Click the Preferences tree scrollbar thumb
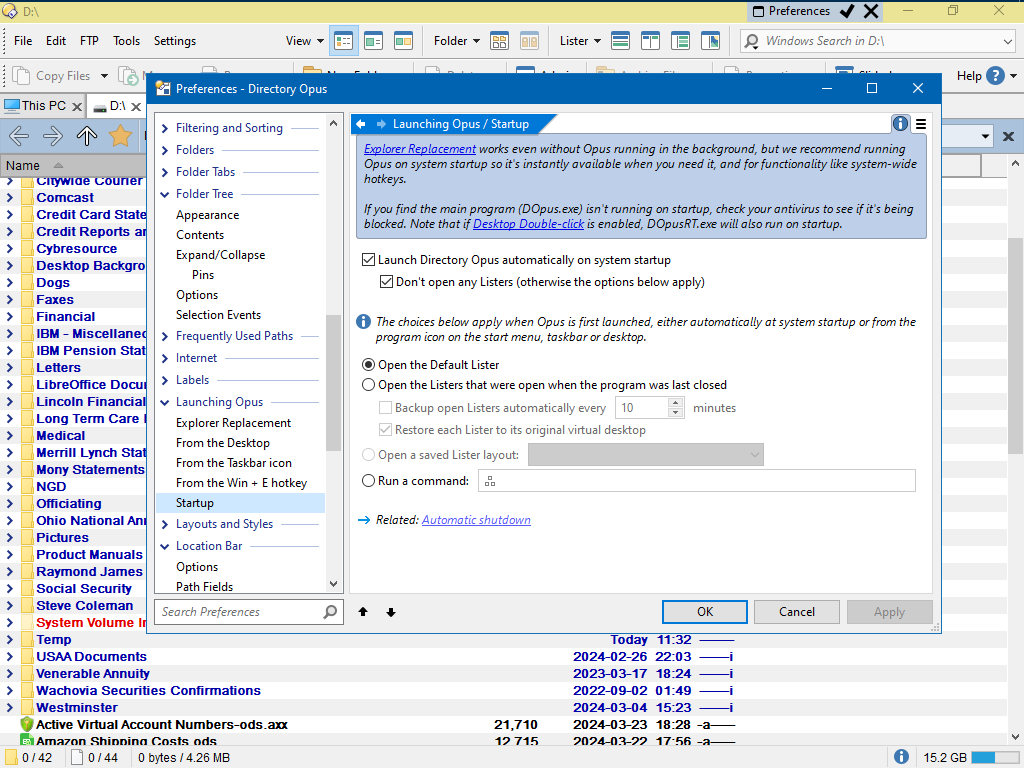The width and height of the screenshot is (1024, 768). pyautogui.click(x=333, y=383)
